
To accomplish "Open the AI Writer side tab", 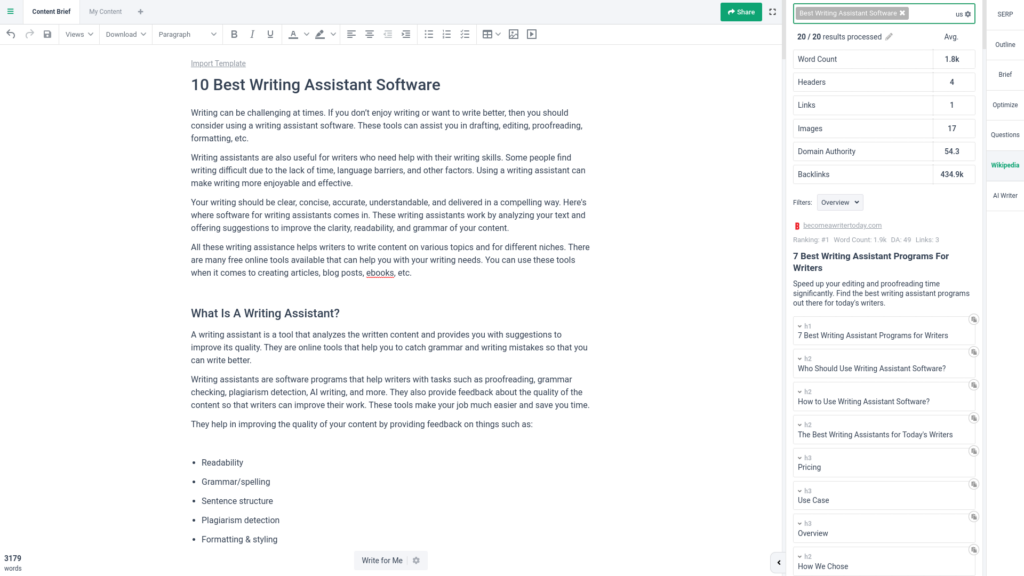I will (1005, 195).
